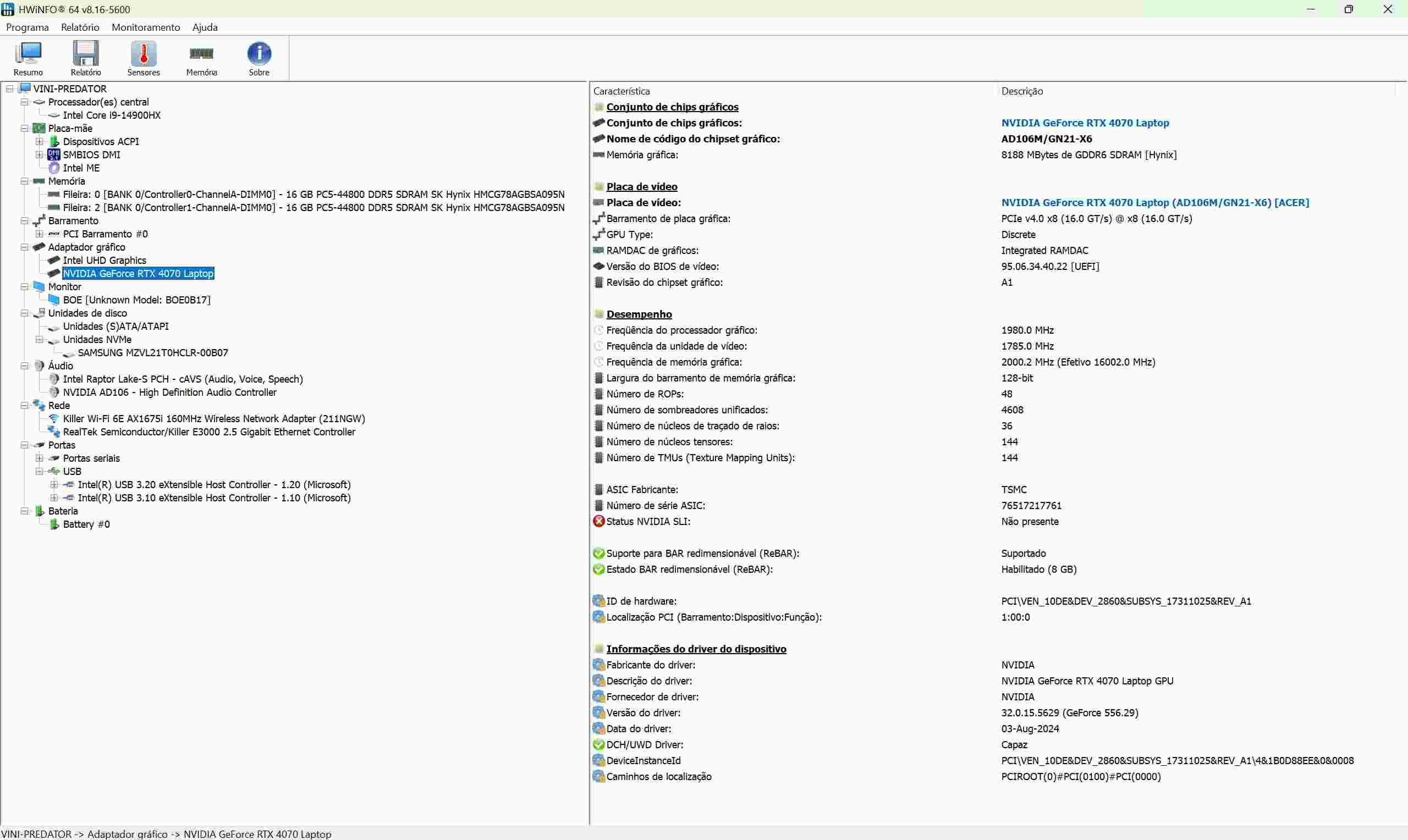The width and height of the screenshot is (1408, 840).
Task: Click the status bar path text
Action: pyautogui.click(x=167, y=834)
